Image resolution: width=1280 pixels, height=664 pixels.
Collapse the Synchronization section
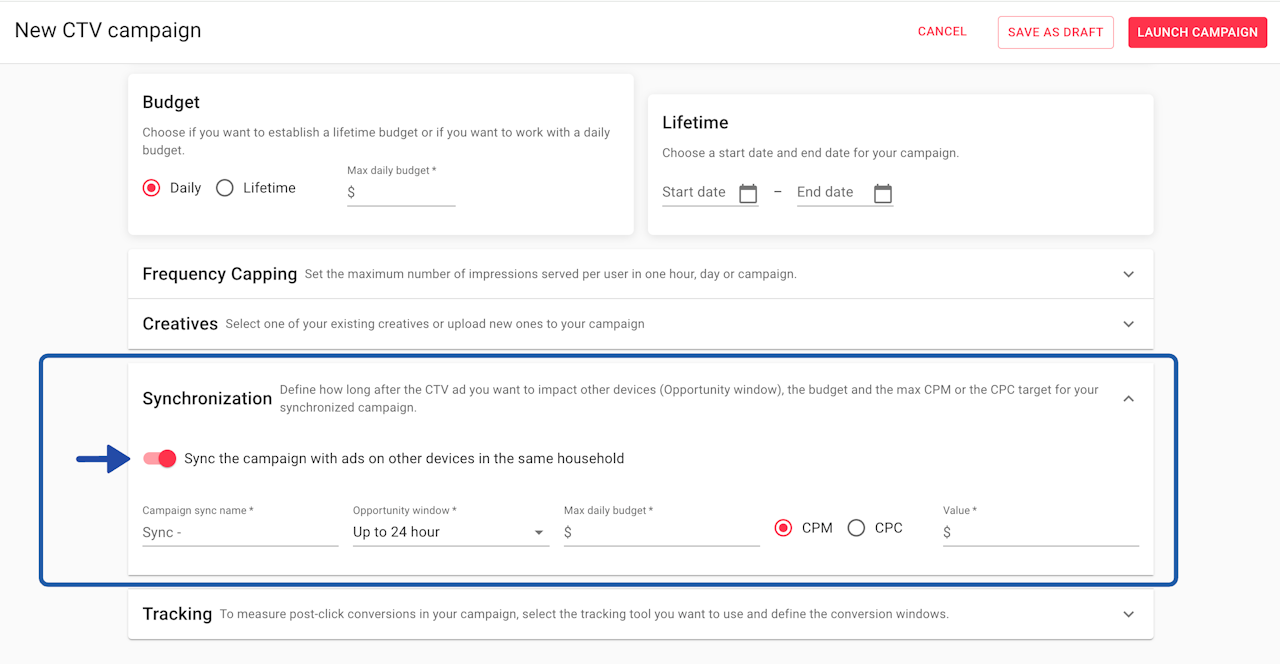(x=1128, y=398)
